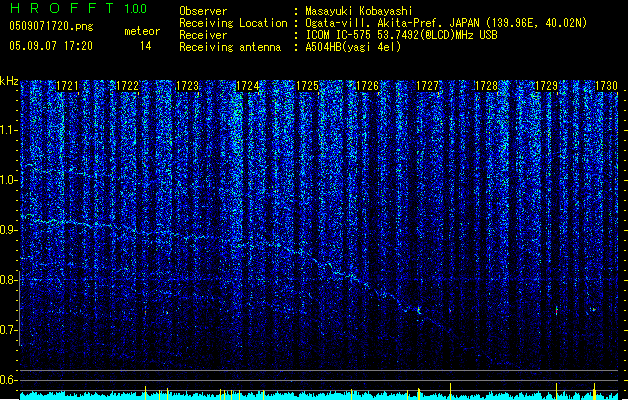
Task: Click the meteor label
Action: tap(142, 31)
